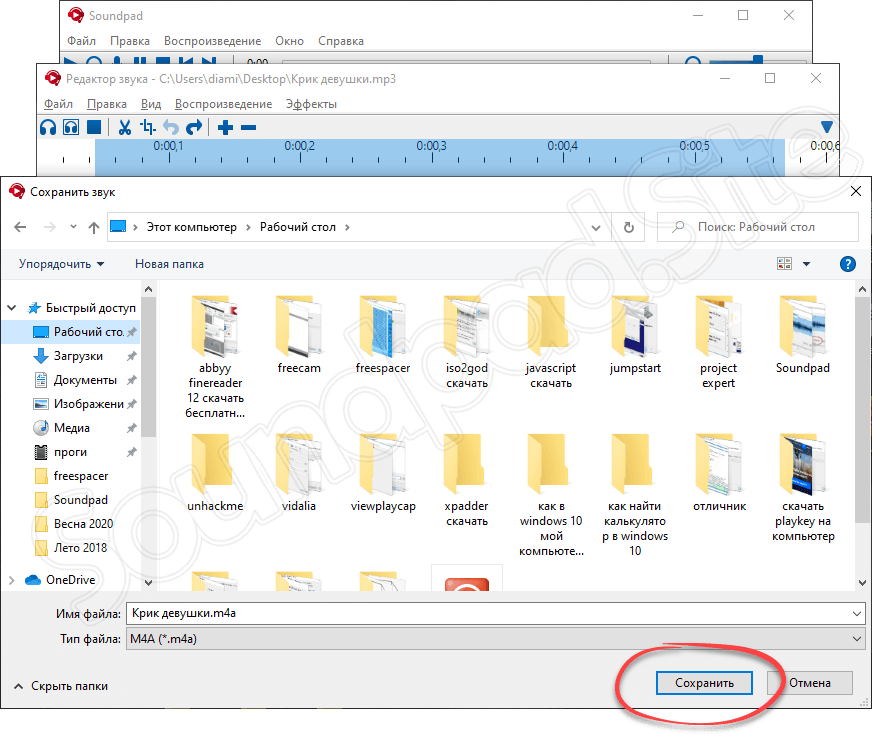Open the Эффекты menu in sound editor
The height and width of the screenshot is (746, 872).
(311, 104)
